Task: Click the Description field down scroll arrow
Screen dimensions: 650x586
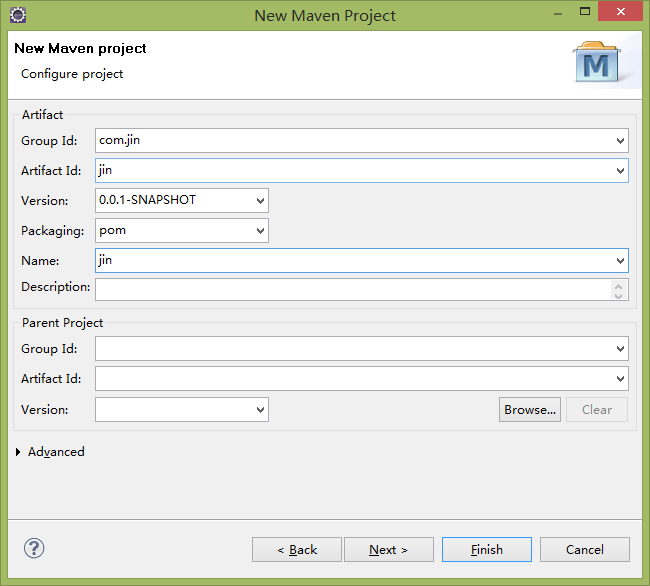Action: pos(618,295)
